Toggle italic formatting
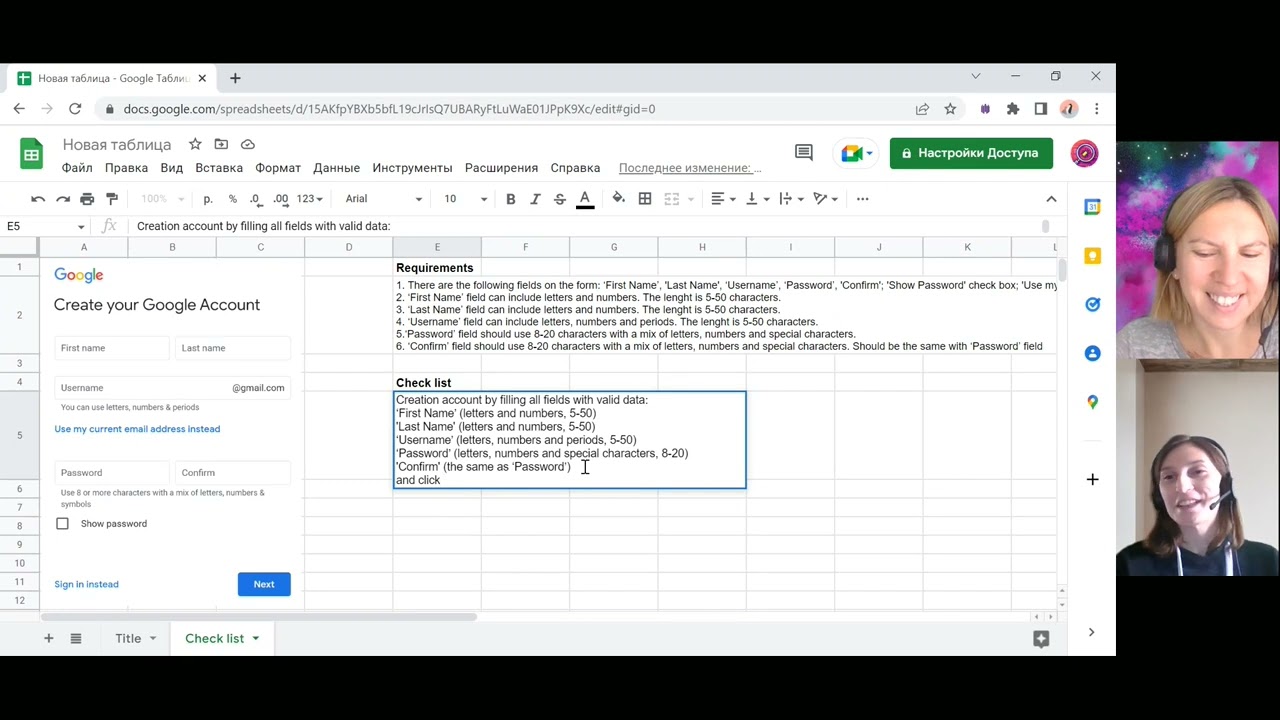Image resolution: width=1280 pixels, height=720 pixels. pos(535,199)
